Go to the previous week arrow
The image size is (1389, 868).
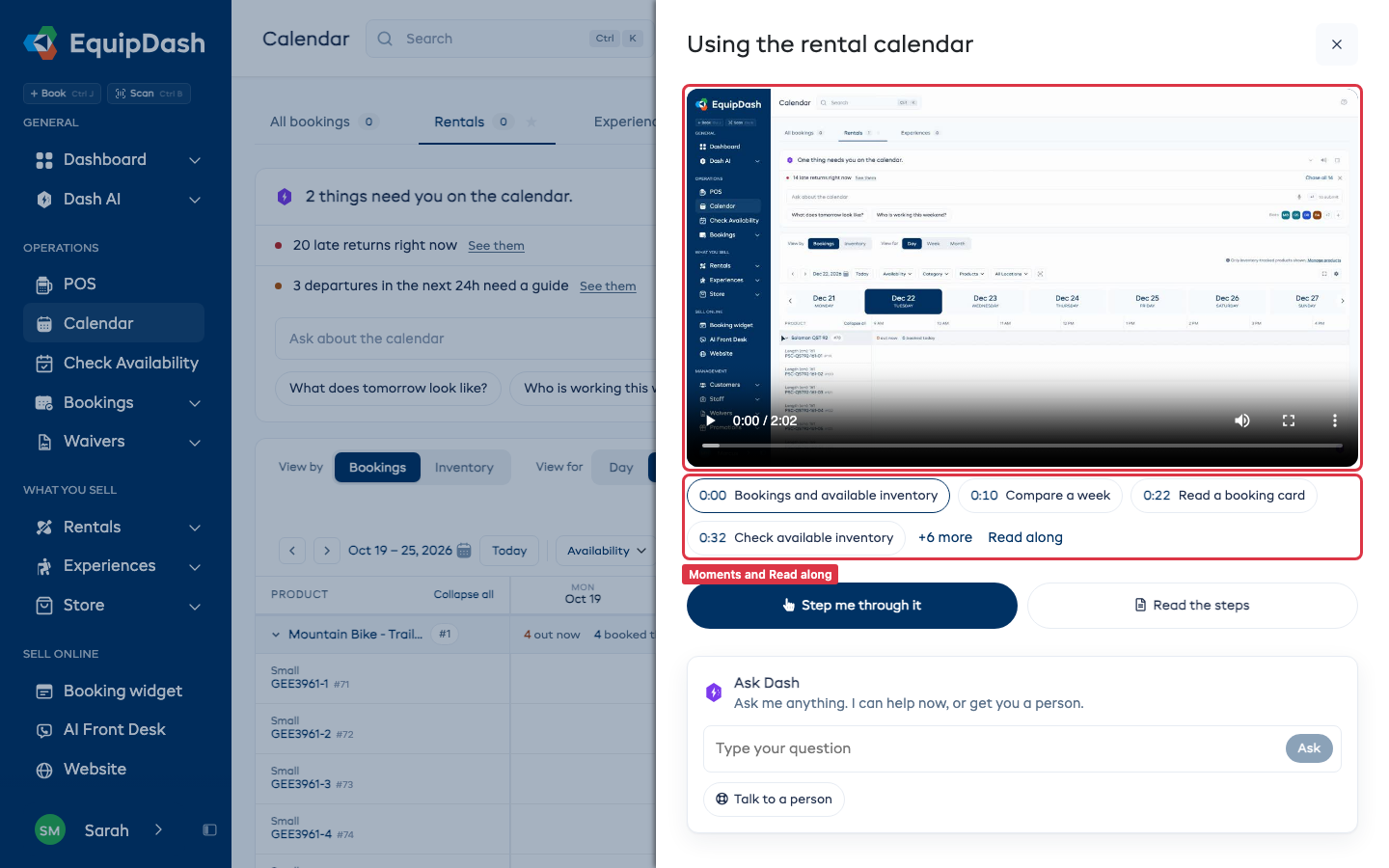click(292, 551)
